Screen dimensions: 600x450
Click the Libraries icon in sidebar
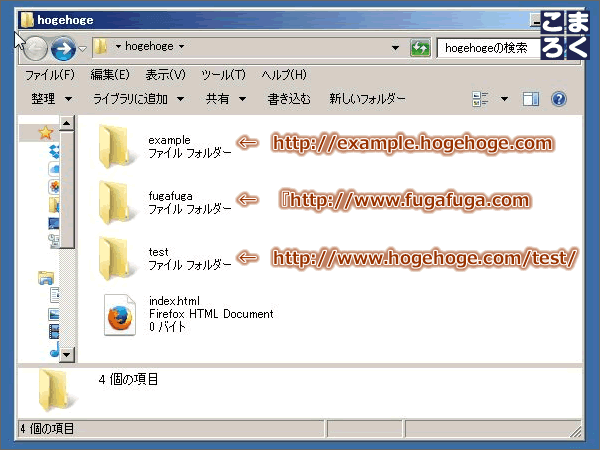(x=46, y=278)
